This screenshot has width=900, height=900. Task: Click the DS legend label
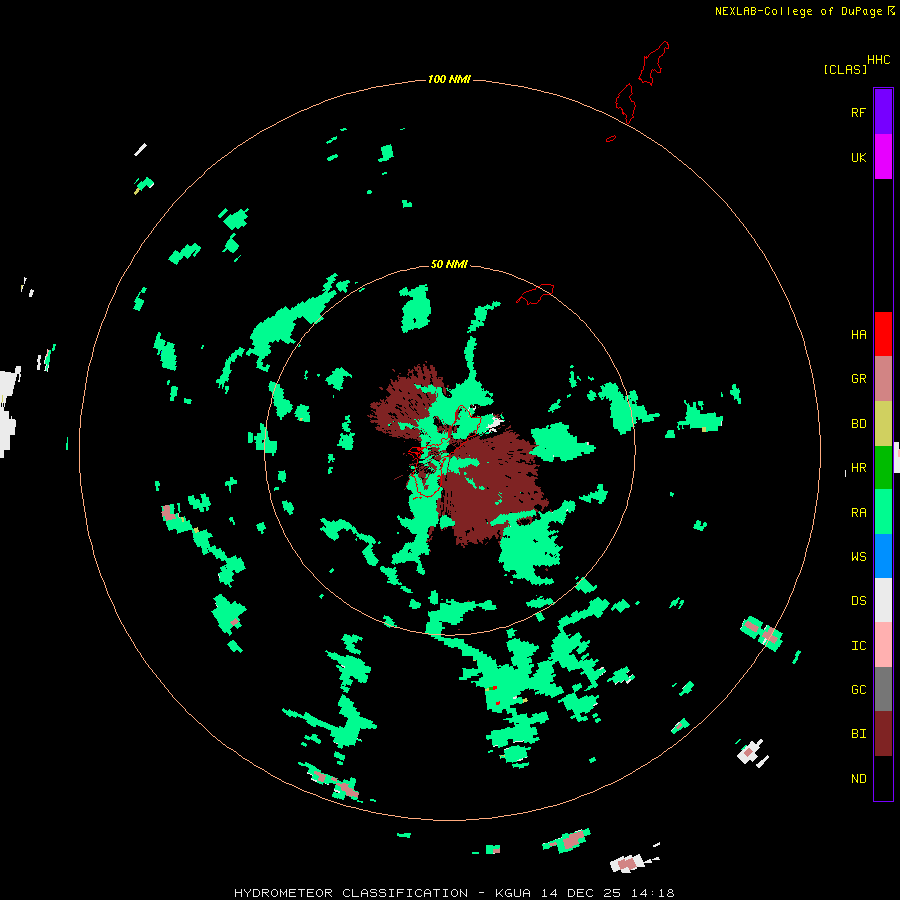tap(858, 601)
